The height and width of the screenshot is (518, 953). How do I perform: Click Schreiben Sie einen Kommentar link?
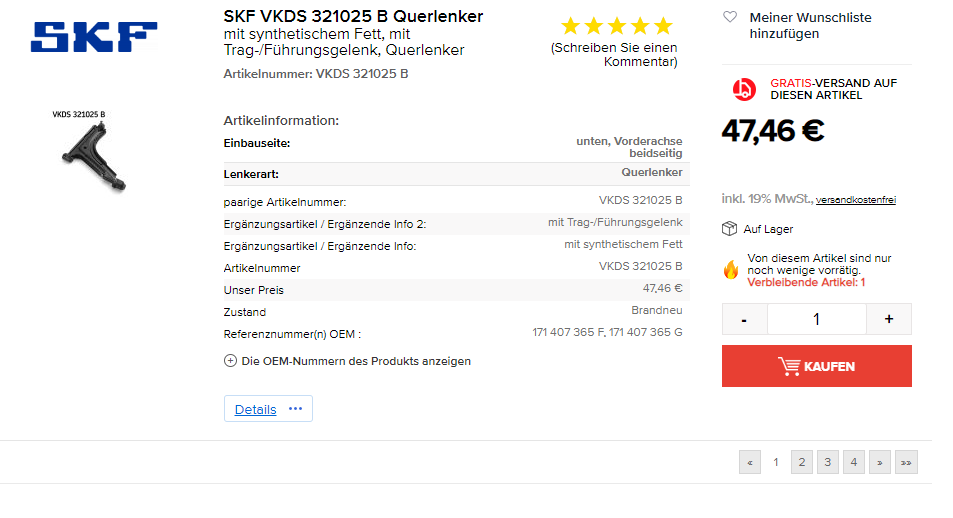click(614, 54)
